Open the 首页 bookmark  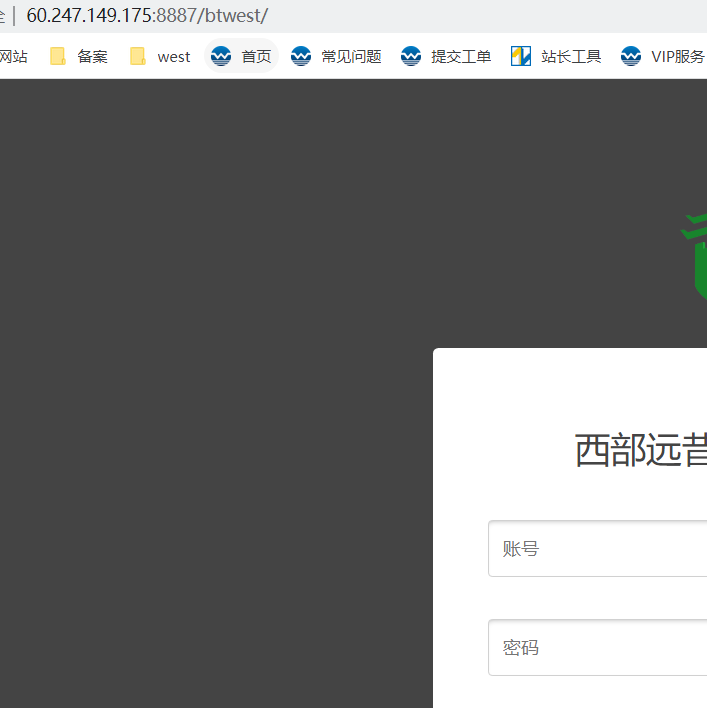click(x=242, y=56)
